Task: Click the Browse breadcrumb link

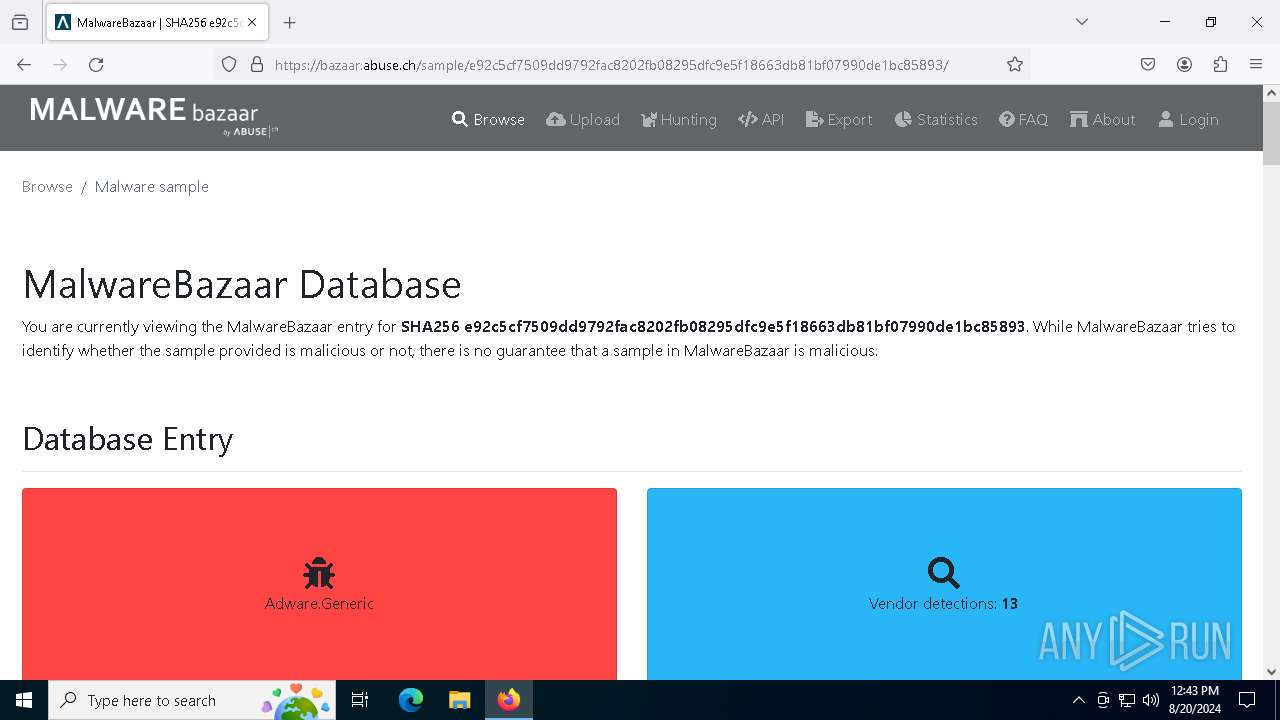Action: (x=47, y=186)
